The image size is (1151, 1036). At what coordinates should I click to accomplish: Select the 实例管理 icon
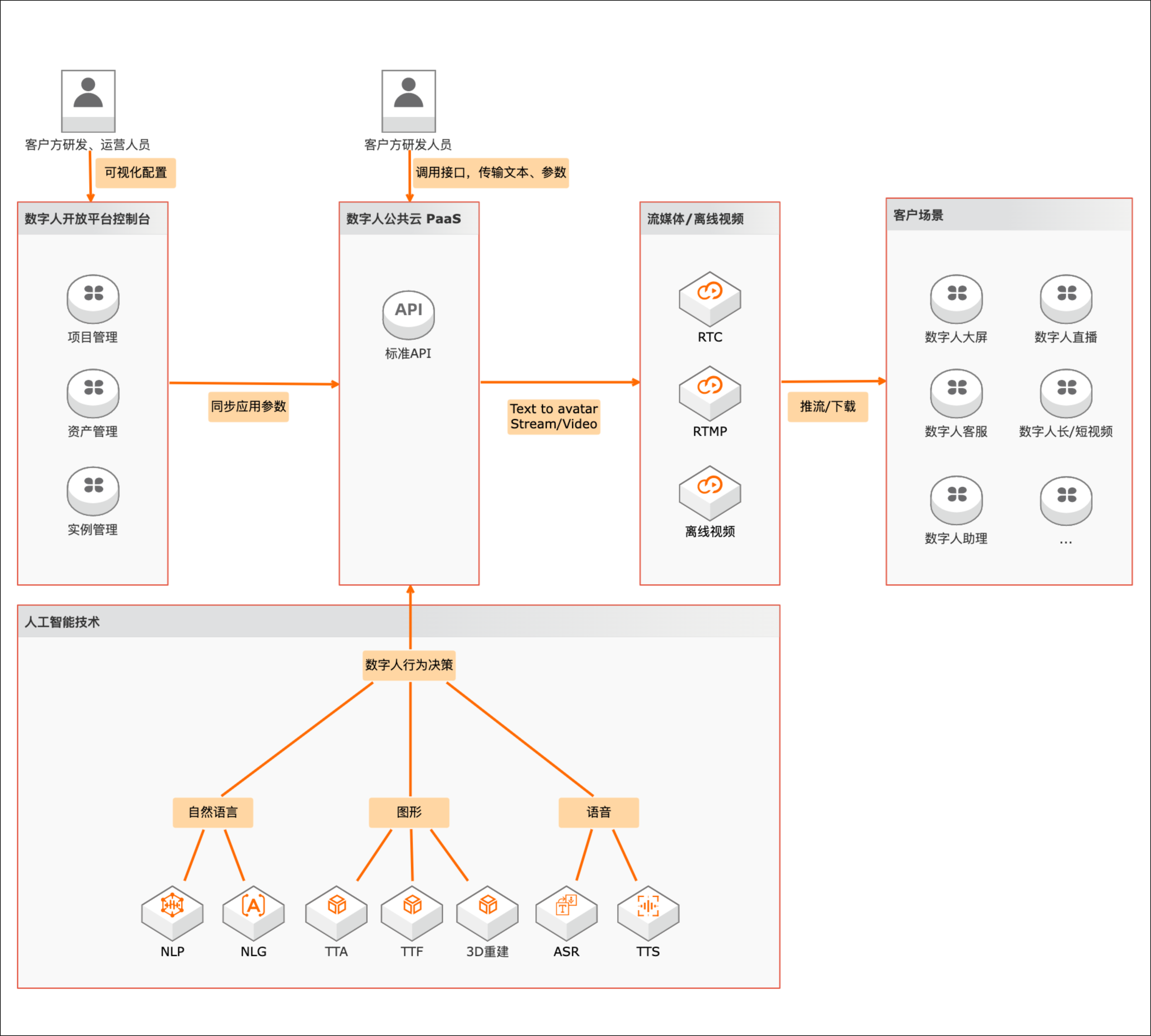click(x=93, y=491)
